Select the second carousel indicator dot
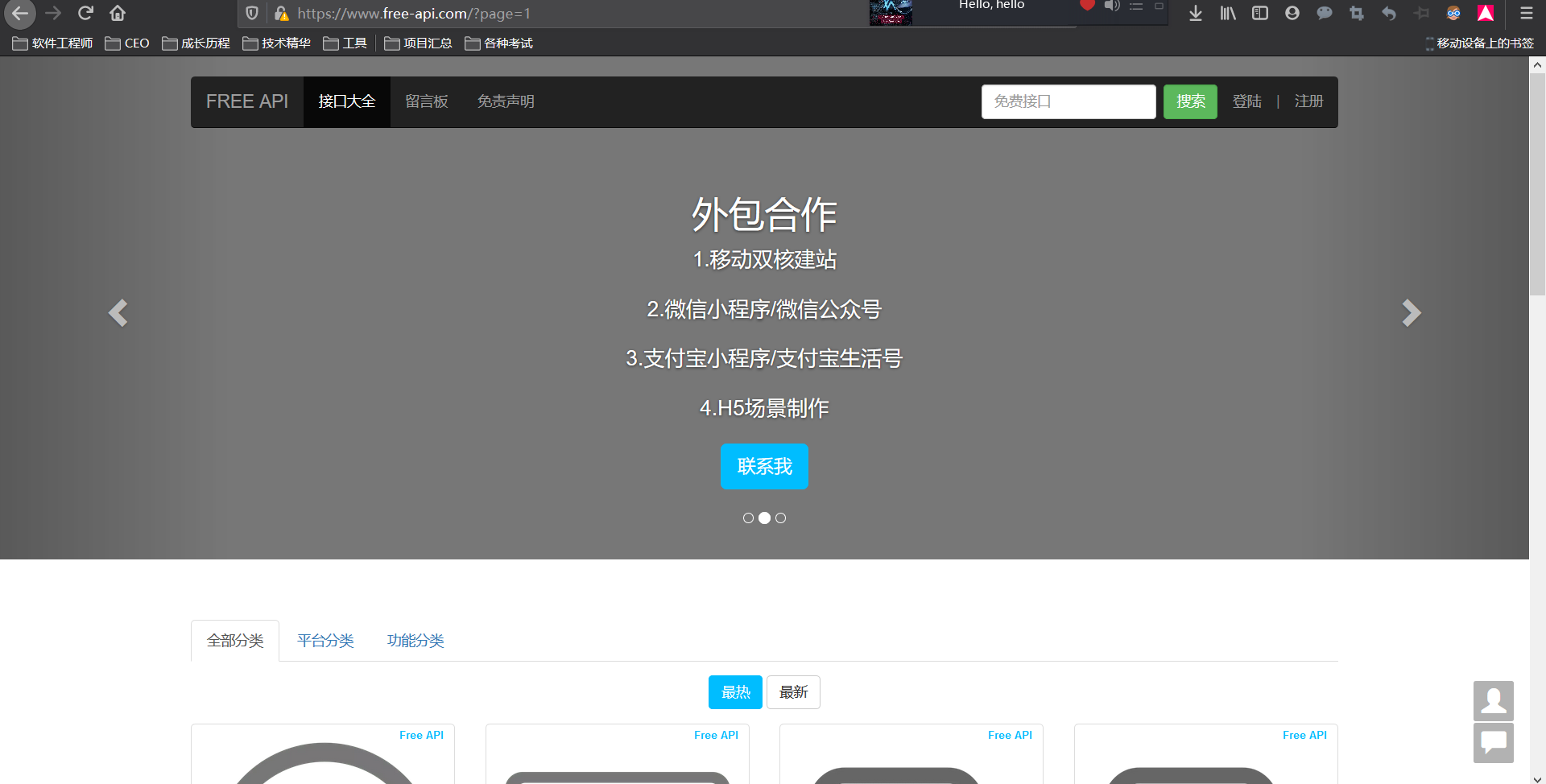The width and height of the screenshot is (1546, 784). tap(764, 518)
